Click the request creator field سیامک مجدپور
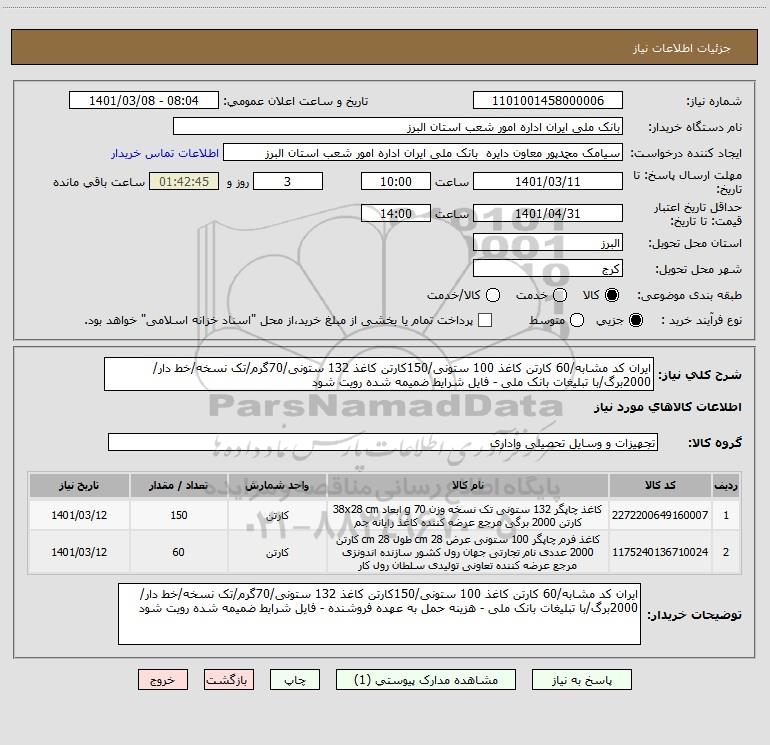770x745 pixels. (x=423, y=153)
